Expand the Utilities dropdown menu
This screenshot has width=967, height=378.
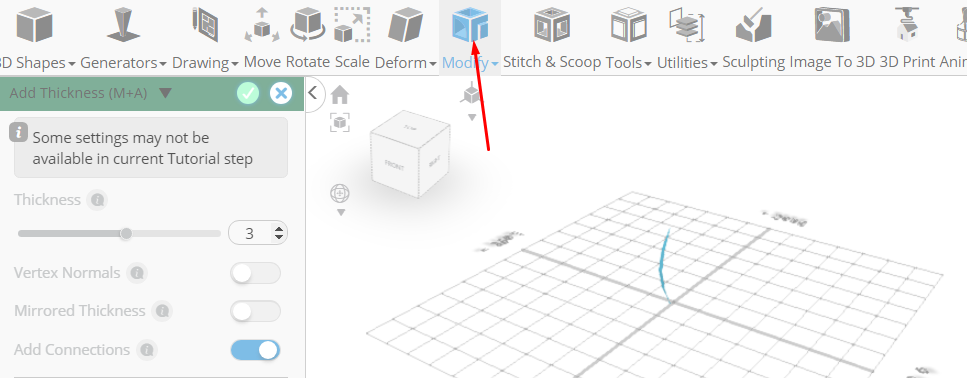tap(687, 62)
